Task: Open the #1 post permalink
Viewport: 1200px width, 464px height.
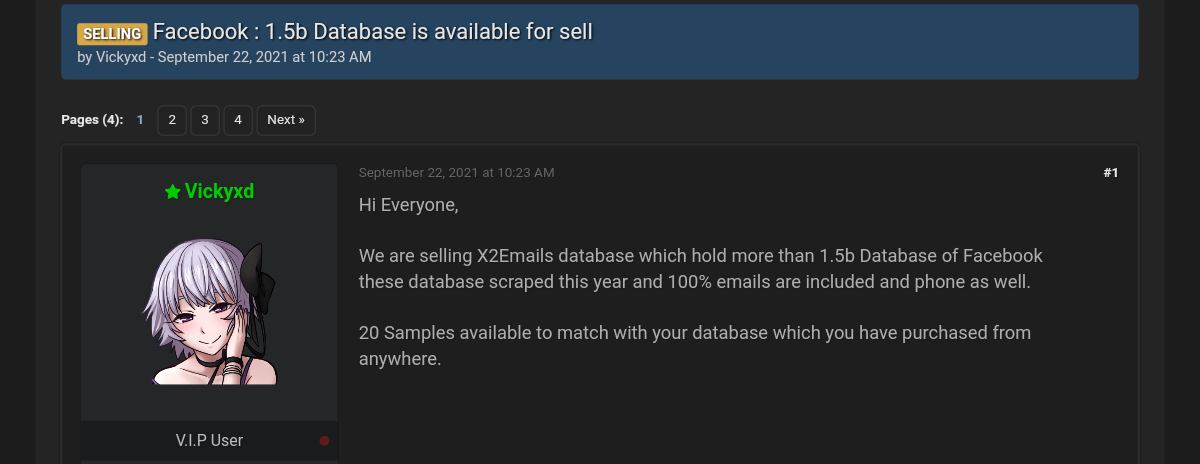Action: point(1110,173)
